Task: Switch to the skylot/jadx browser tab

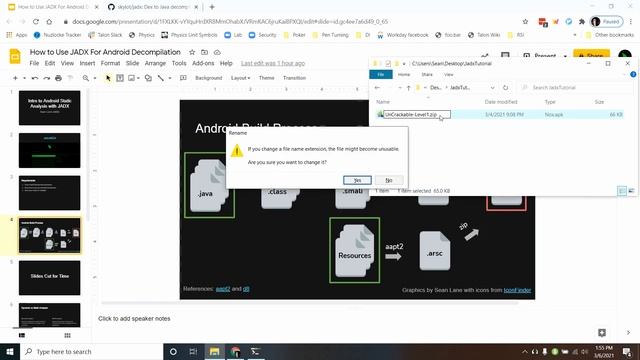Action: (153, 7)
